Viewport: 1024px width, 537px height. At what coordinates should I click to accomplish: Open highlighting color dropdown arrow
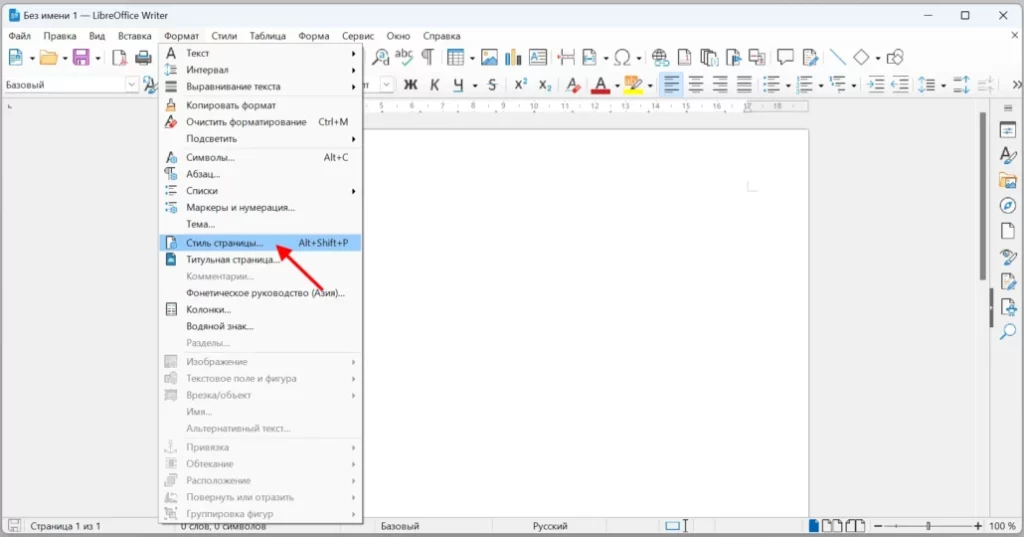point(650,86)
